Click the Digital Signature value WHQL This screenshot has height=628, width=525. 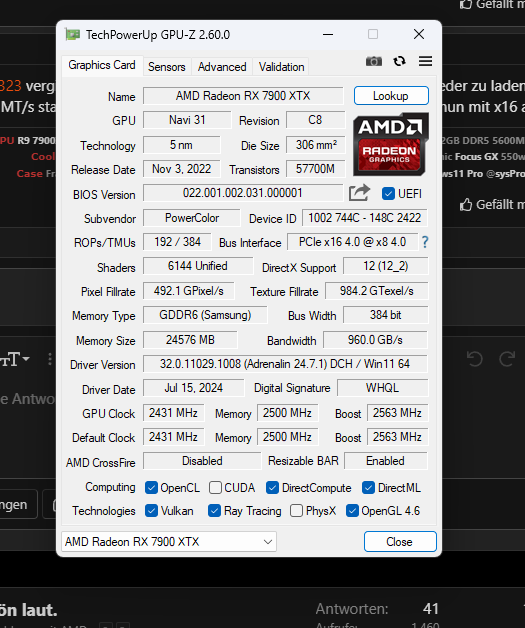[382, 388]
